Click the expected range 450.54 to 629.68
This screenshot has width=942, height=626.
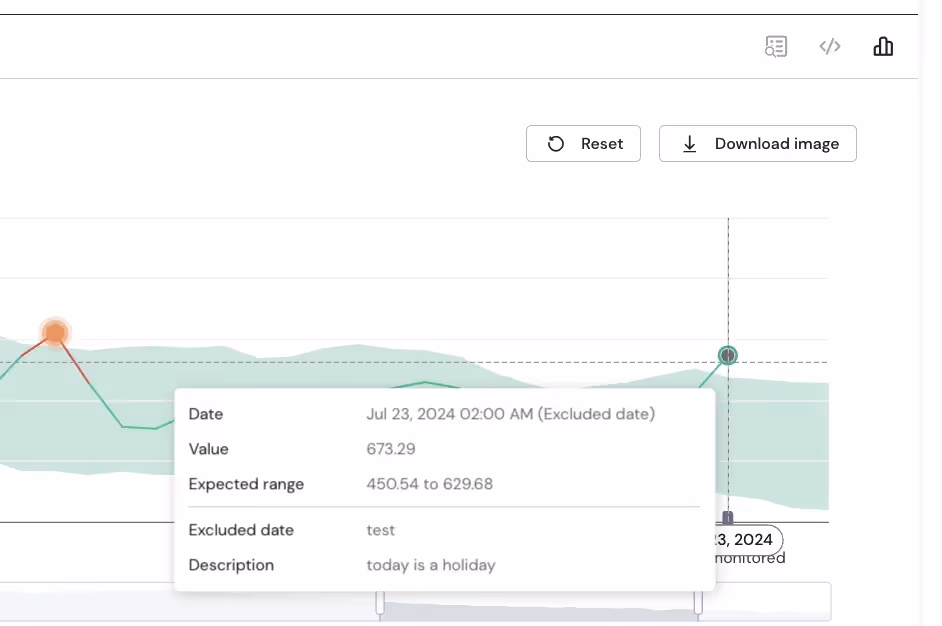coord(430,484)
